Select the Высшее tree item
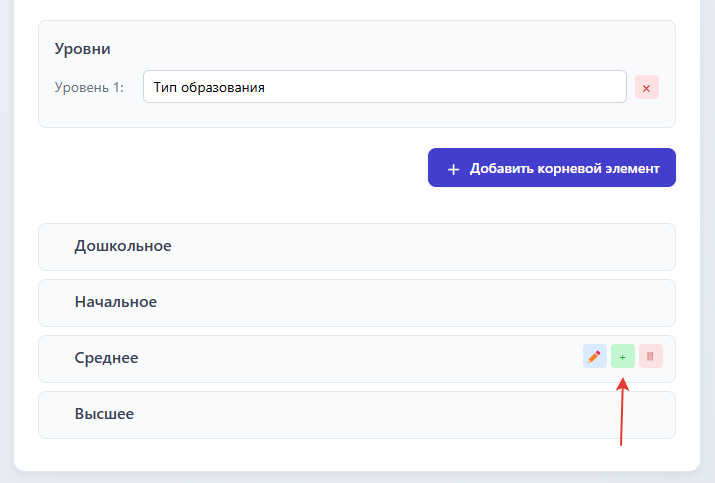 [x=104, y=414]
